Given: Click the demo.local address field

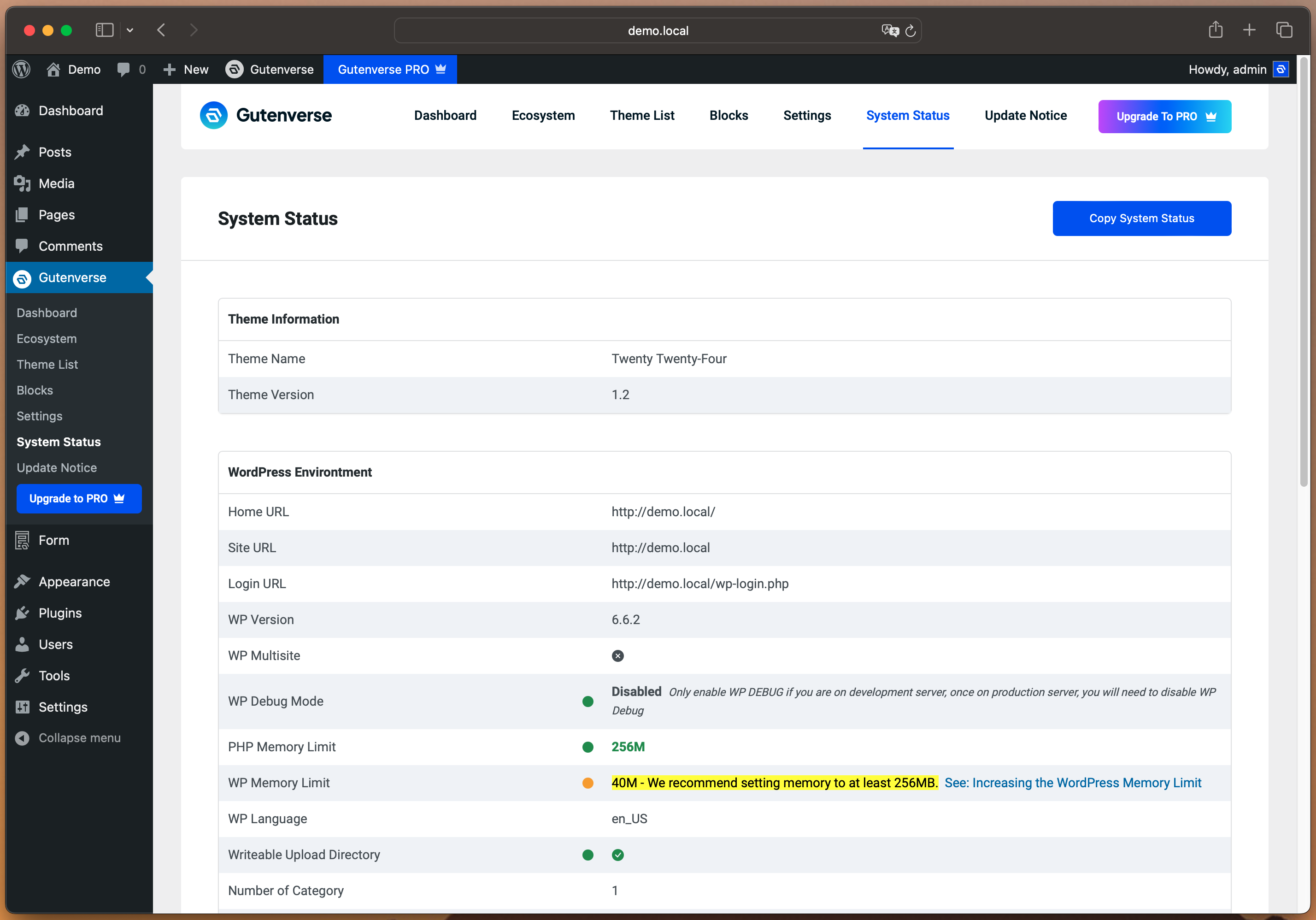Looking at the screenshot, I should 658,30.
